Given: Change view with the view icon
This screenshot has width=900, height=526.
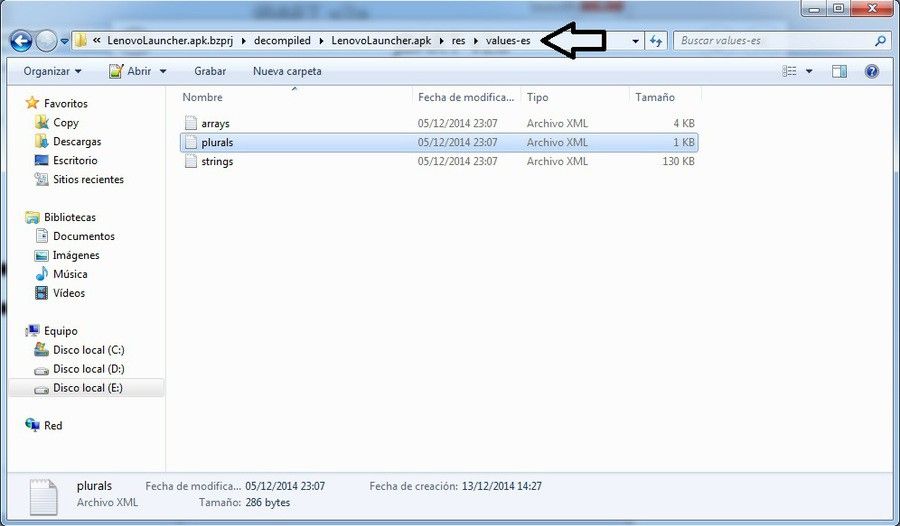Looking at the screenshot, I should pyautogui.click(x=790, y=71).
